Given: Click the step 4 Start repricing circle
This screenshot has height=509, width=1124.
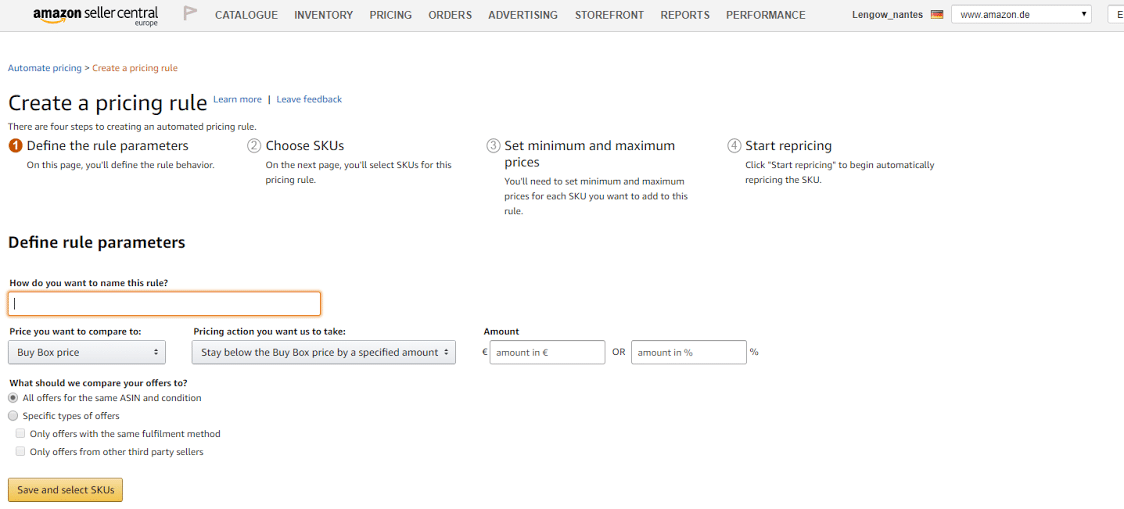Looking at the screenshot, I should (734, 146).
